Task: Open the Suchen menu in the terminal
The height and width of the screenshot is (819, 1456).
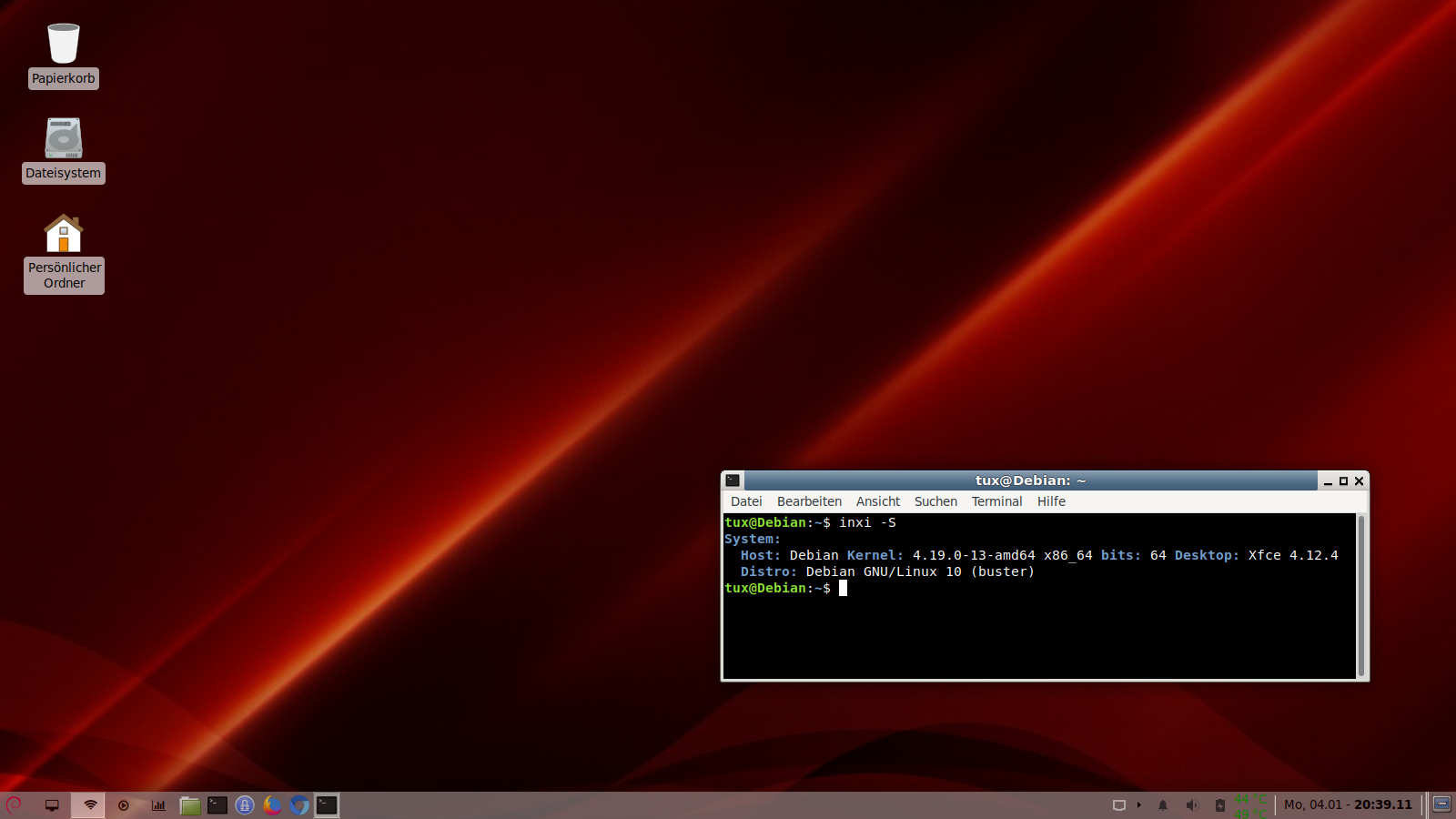Action: point(935,501)
